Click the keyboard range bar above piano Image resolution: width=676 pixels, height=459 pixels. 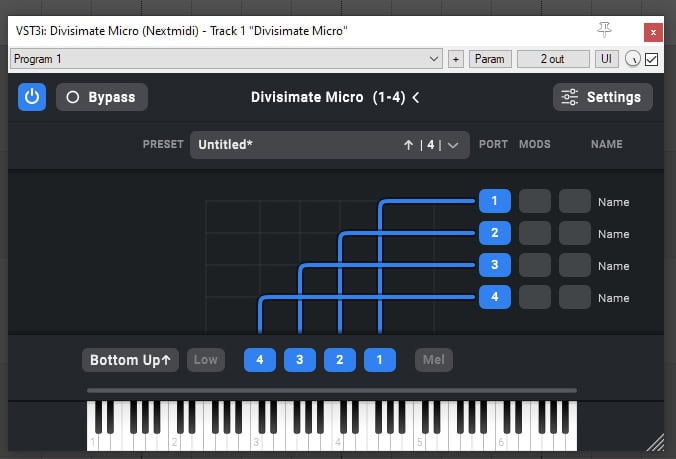click(x=332, y=390)
